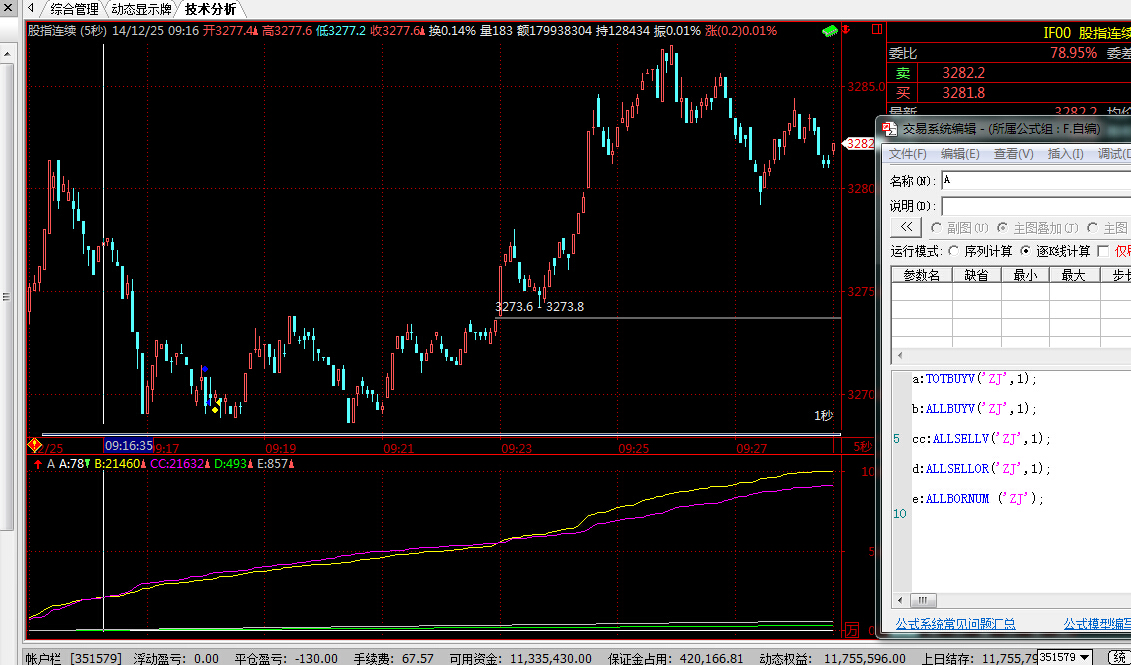
Task: Click the D:493 indicator value
Action: click(x=230, y=464)
